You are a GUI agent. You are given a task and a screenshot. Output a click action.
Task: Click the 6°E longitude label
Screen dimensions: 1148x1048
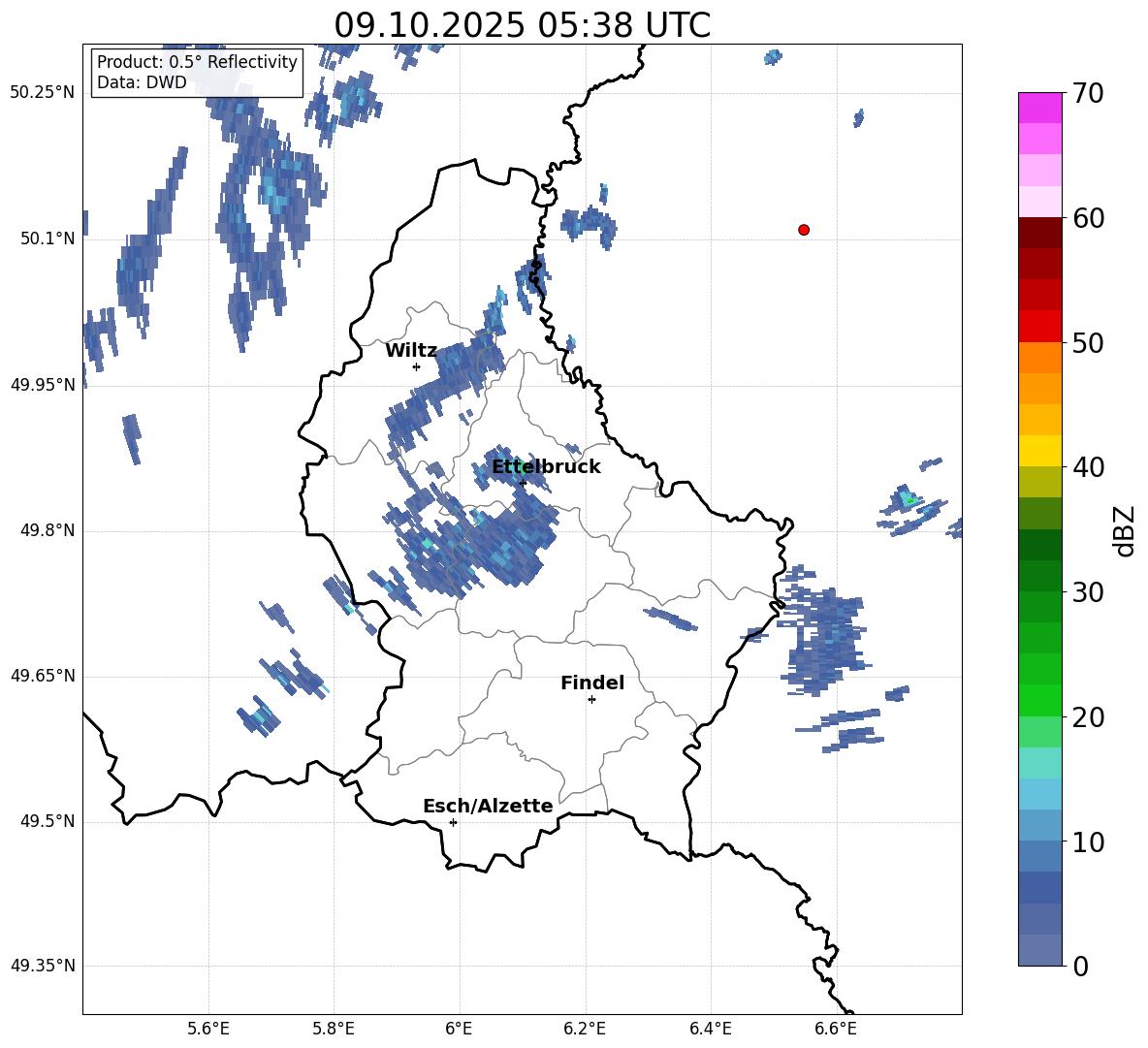point(459,1029)
